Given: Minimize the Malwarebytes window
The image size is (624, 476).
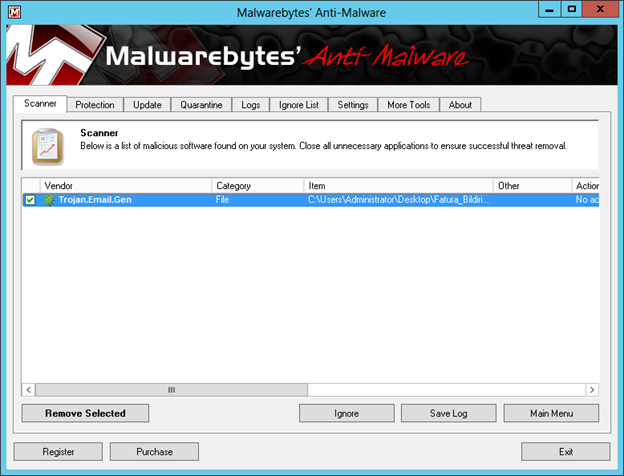Looking at the screenshot, I should point(550,10).
